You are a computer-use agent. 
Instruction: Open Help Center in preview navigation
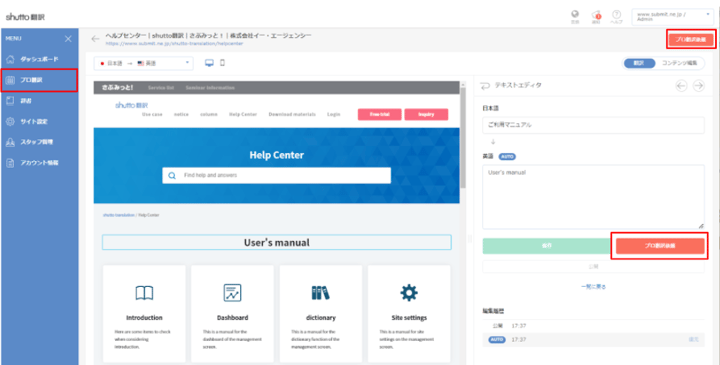[x=243, y=114]
